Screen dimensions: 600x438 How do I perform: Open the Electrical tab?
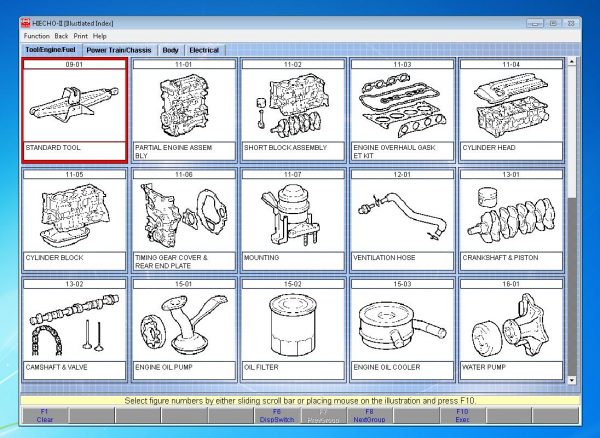click(x=204, y=50)
